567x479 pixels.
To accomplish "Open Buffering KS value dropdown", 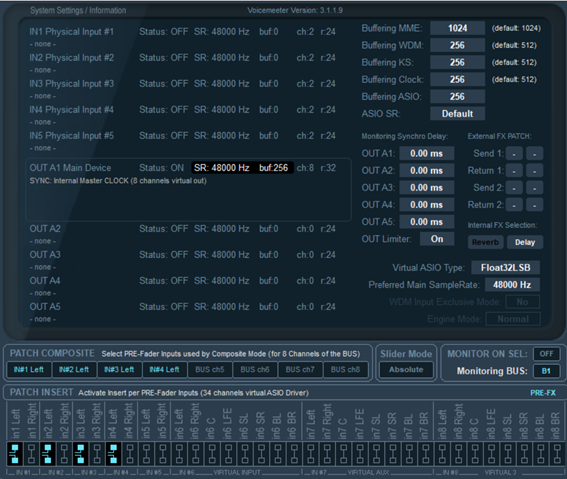I will [x=457, y=62].
